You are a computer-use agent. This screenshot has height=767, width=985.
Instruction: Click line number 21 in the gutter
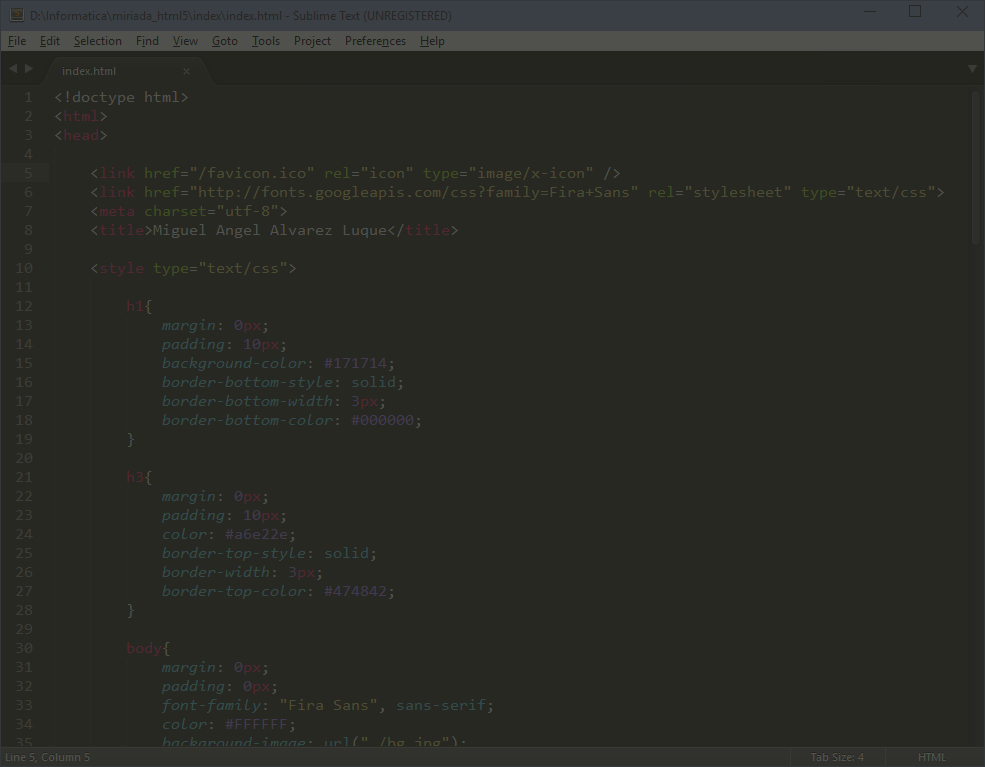(24, 477)
